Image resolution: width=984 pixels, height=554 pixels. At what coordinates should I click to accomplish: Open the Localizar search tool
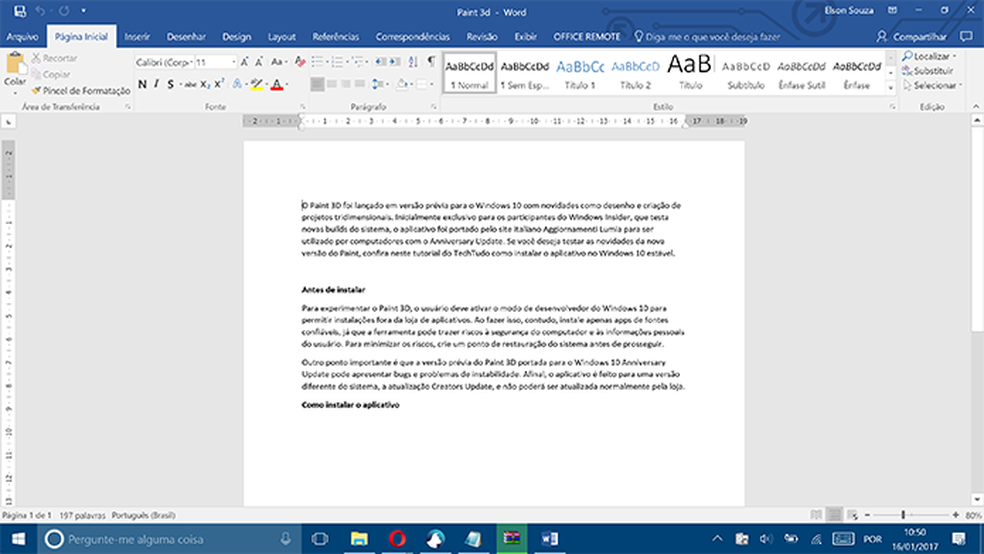click(x=930, y=56)
